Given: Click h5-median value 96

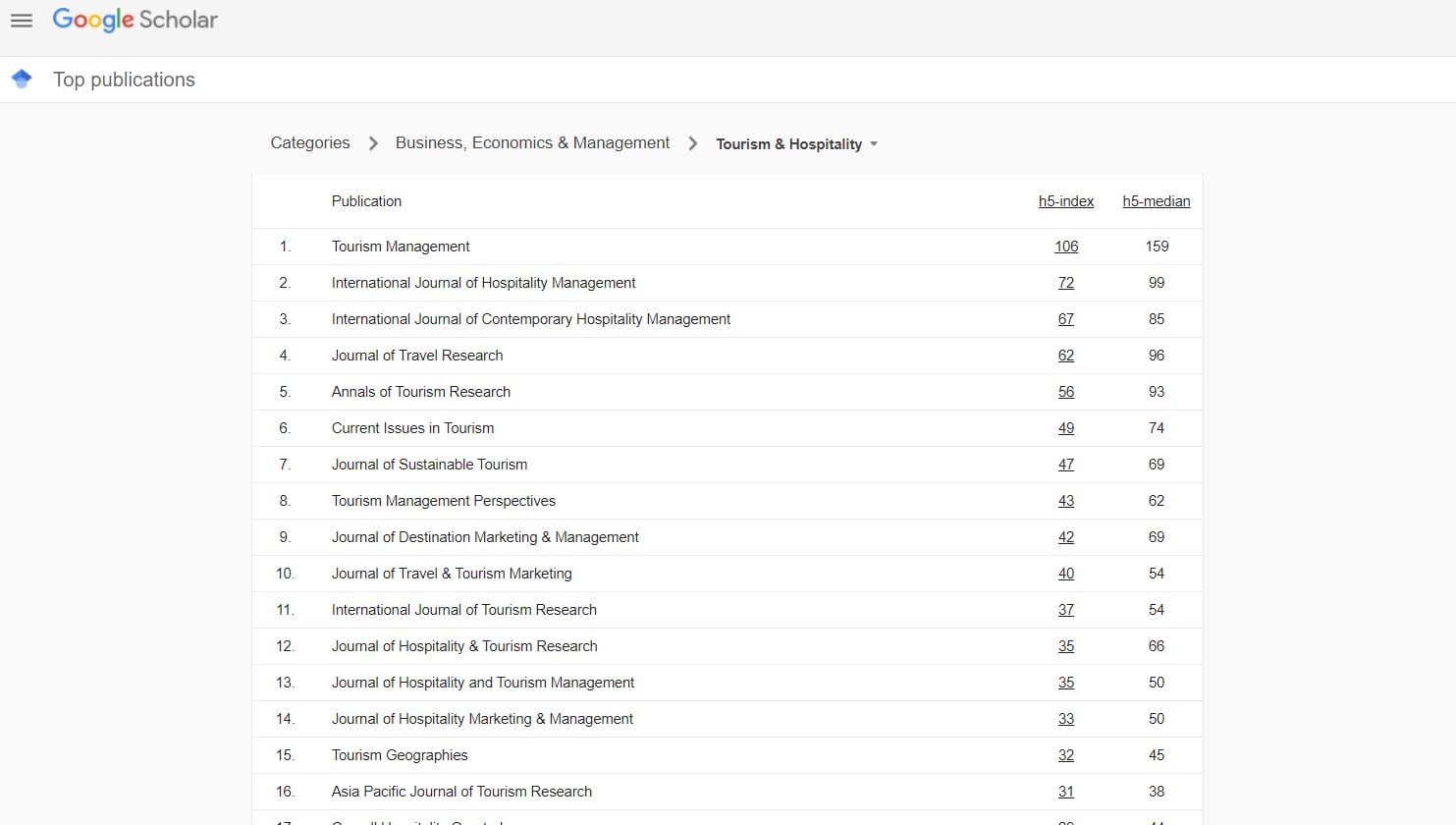Looking at the screenshot, I should pos(1157,356).
